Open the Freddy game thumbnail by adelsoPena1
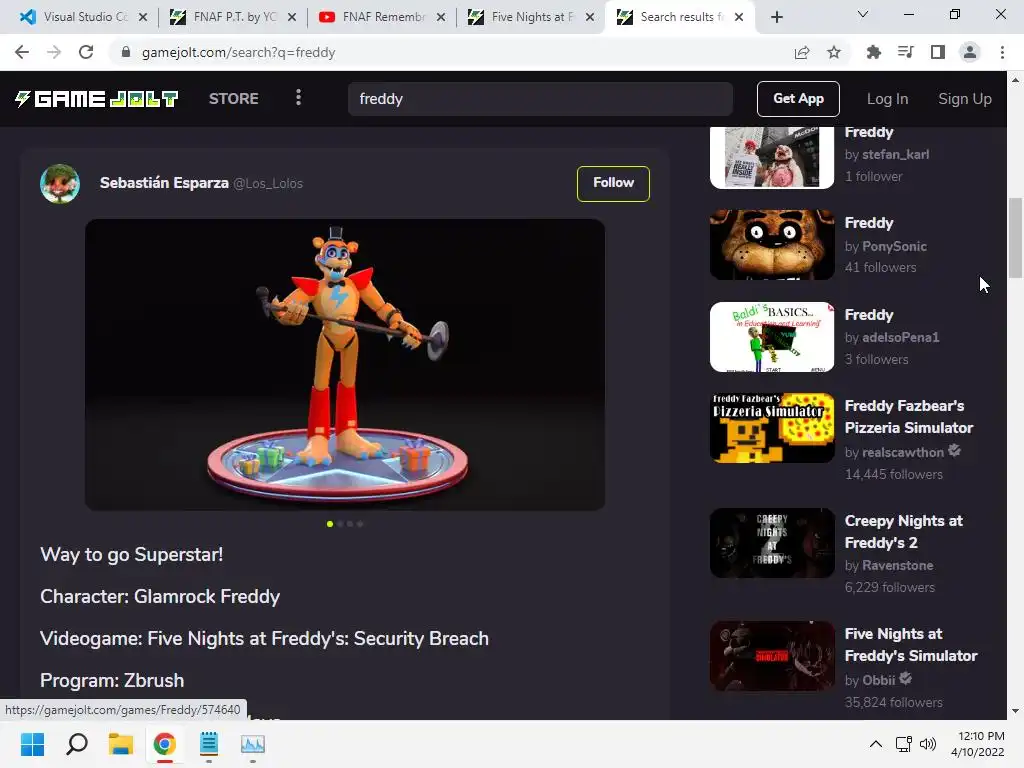The height and width of the screenshot is (768, 1024). pos(772,337)
